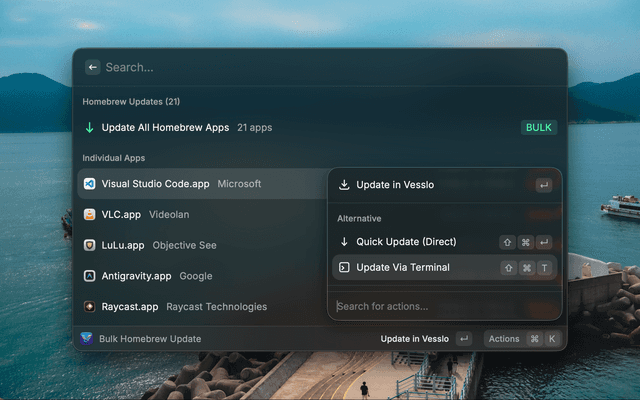Click the Bulk Homebrew Update extension icon
640x400 pixels.
click(87, 339)
